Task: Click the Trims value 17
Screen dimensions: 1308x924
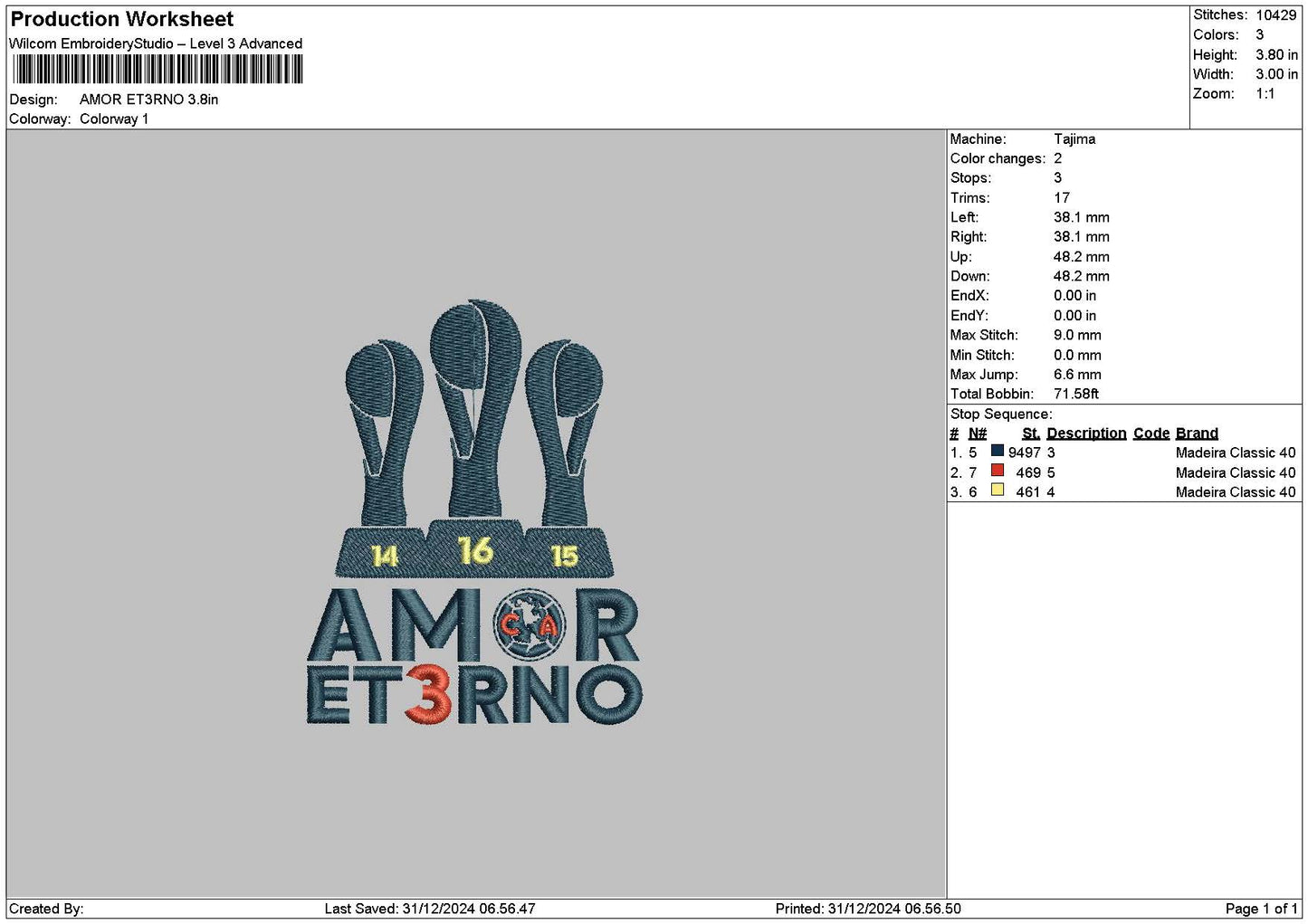Action: (1062, 198)
